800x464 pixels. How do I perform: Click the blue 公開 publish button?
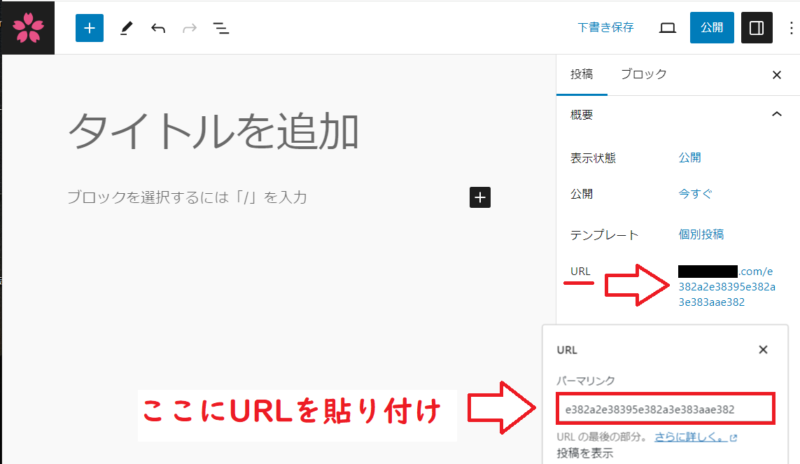coord(712,28)
